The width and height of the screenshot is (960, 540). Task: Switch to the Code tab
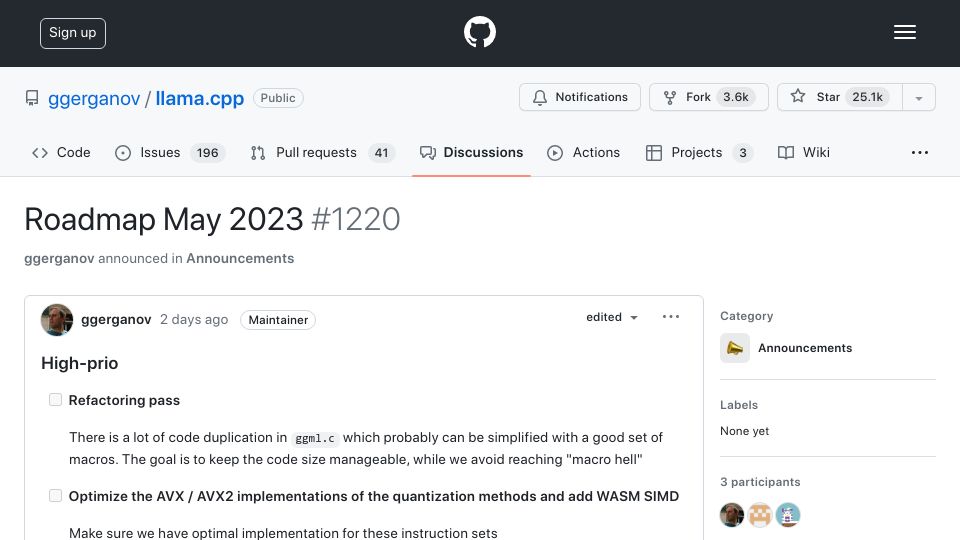coord(61,152)
